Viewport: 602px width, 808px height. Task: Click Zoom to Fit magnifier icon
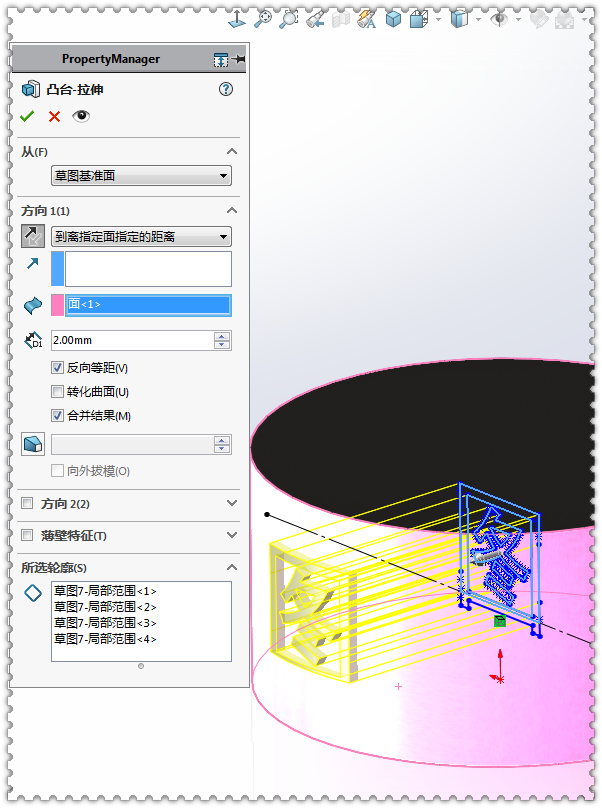263,20
